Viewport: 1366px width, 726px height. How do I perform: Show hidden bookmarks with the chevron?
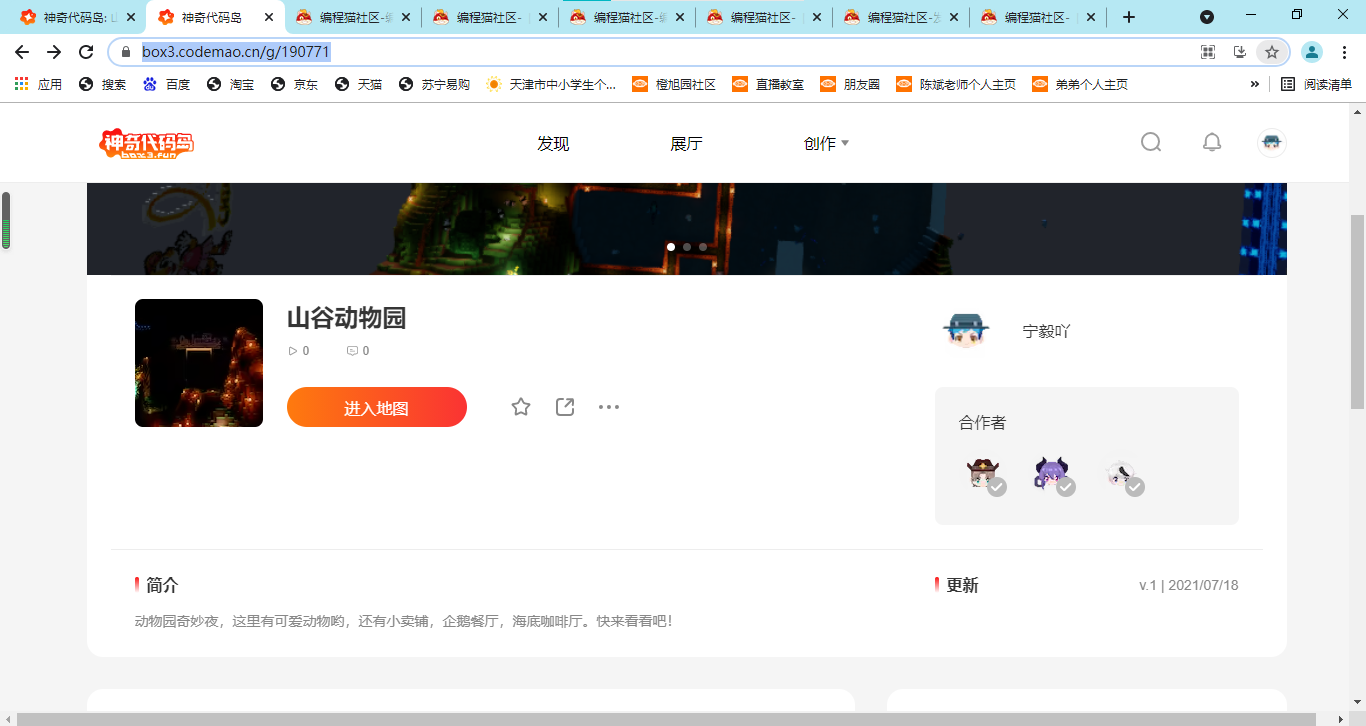click(1255, 84)
